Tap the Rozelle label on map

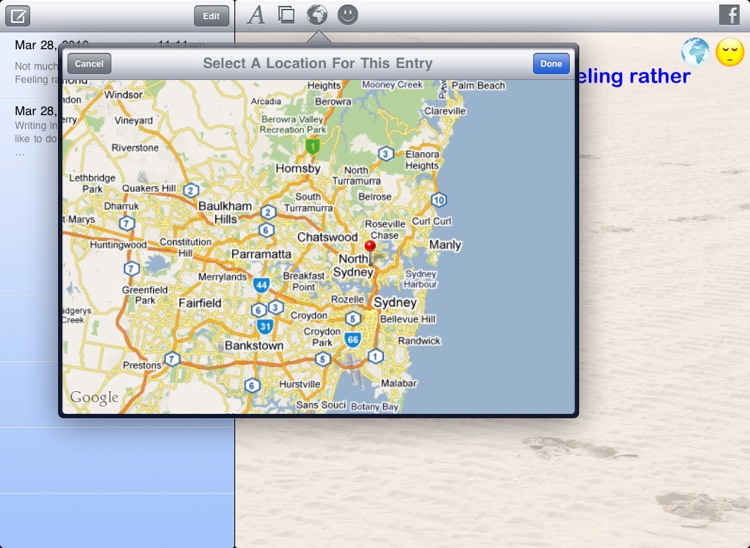point(347,299)
